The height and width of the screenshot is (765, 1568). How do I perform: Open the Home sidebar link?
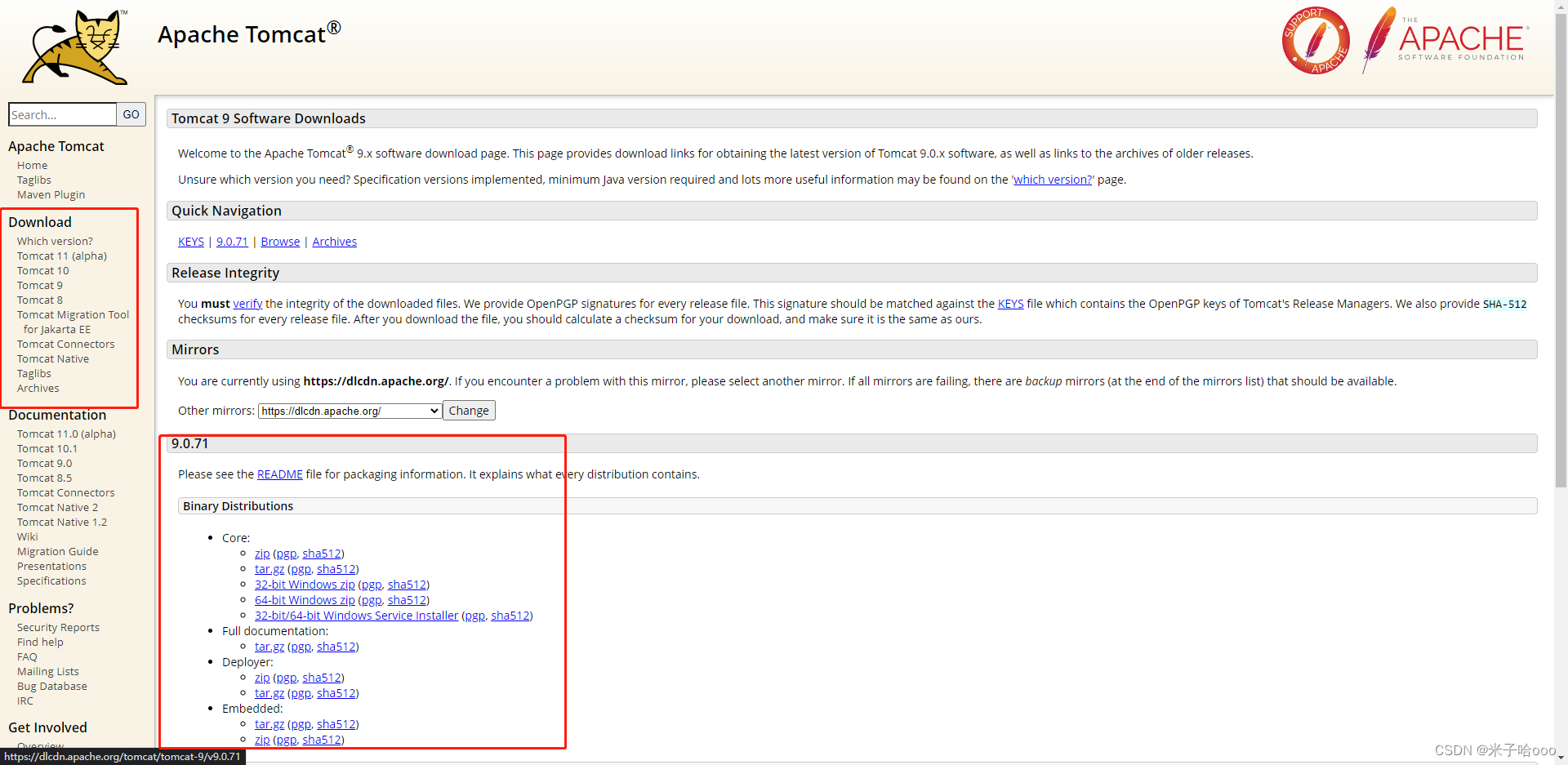(32, 165)
